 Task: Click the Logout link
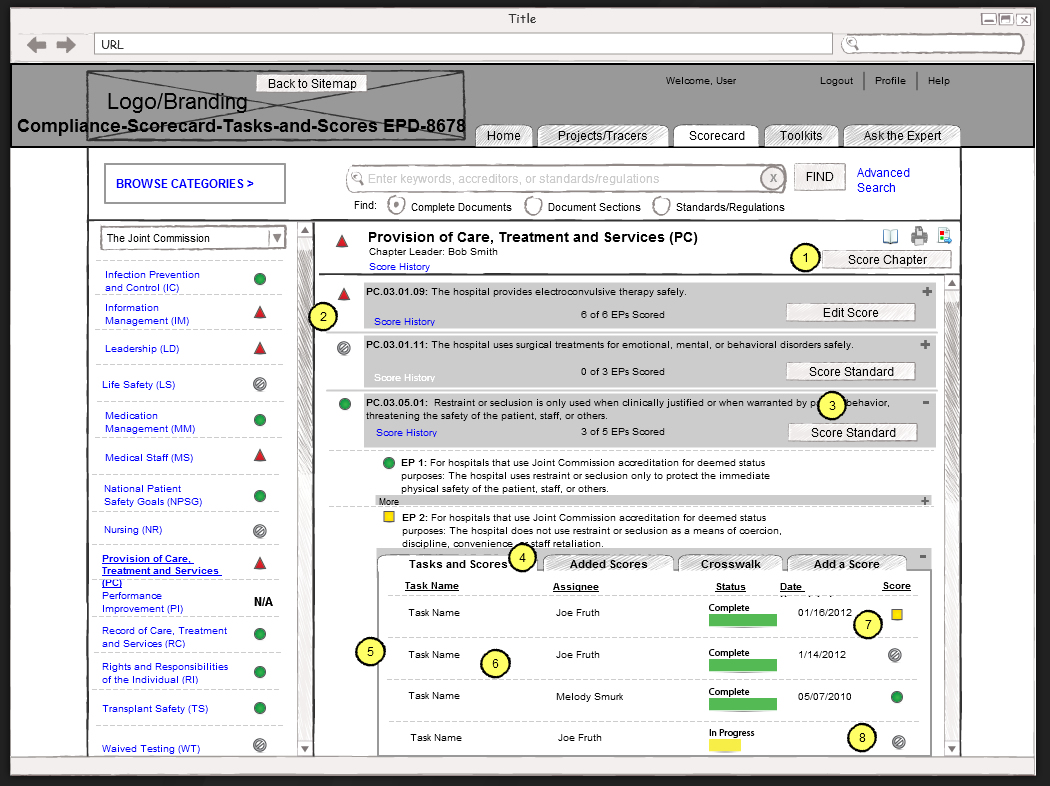pyautogui.click(x=836, y=80)
